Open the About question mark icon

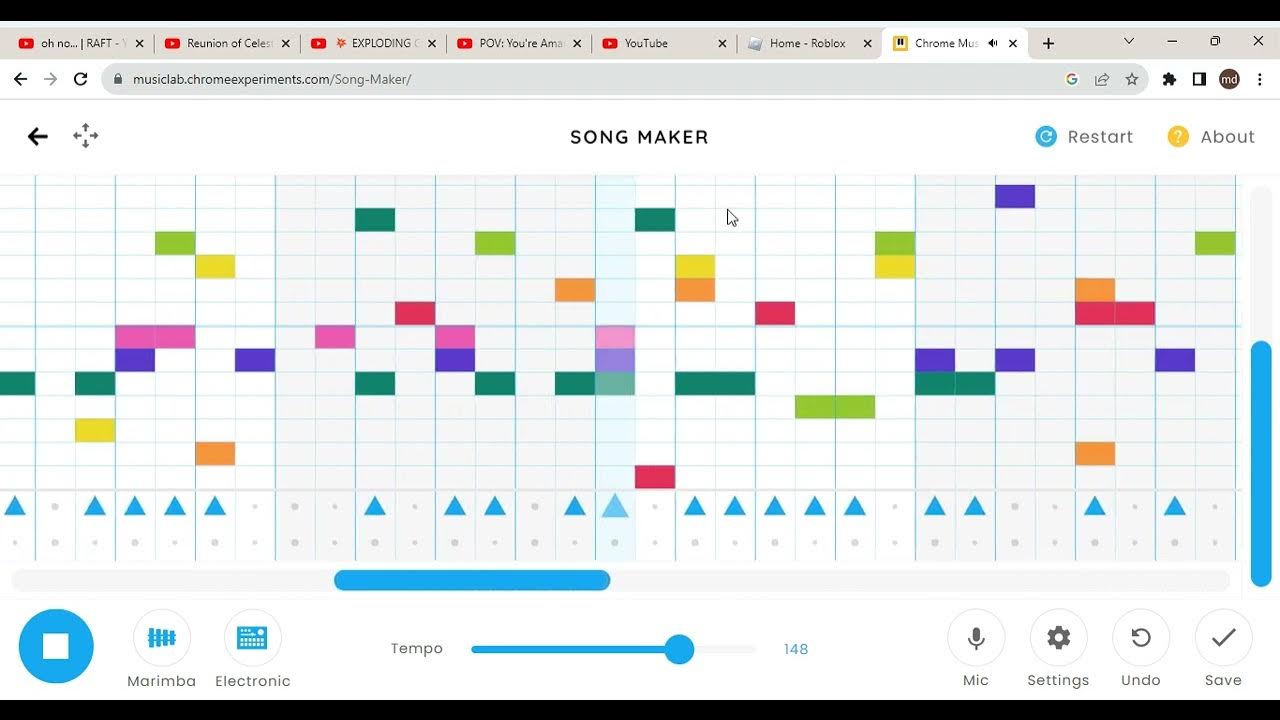click(x=1178, y=137)
